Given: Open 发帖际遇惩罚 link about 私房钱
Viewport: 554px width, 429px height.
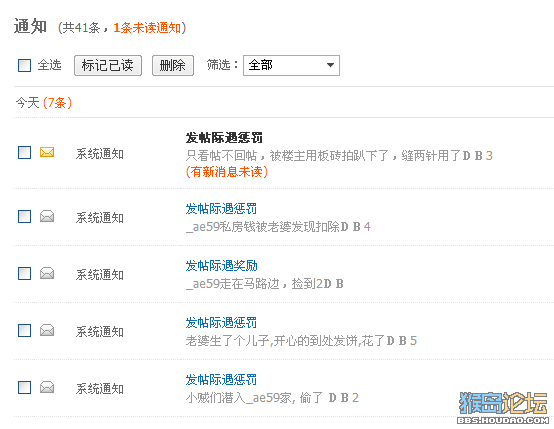Looking at the screenshot, I should click(221, 209).
